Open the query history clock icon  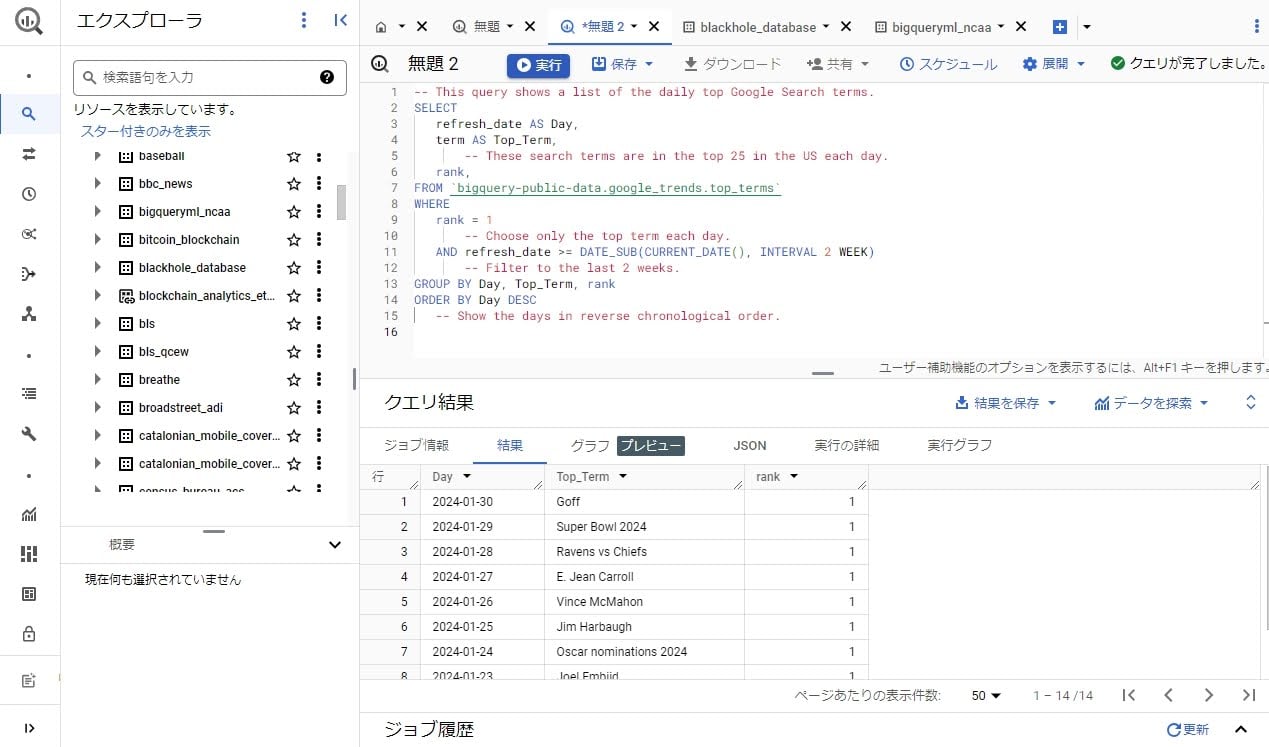28,193
